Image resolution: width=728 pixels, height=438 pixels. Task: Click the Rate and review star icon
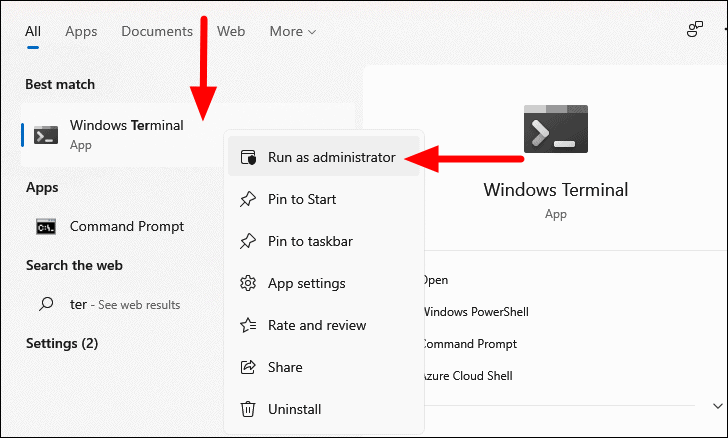248,325
